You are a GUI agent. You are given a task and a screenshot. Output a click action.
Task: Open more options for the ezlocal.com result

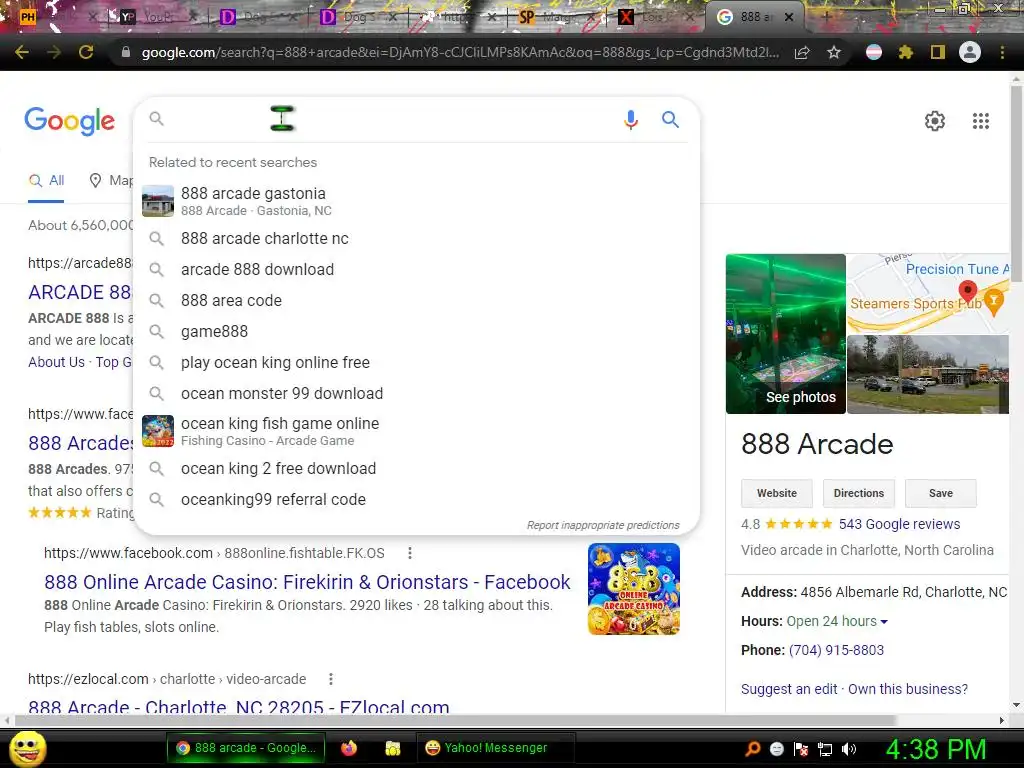[331, 679]
